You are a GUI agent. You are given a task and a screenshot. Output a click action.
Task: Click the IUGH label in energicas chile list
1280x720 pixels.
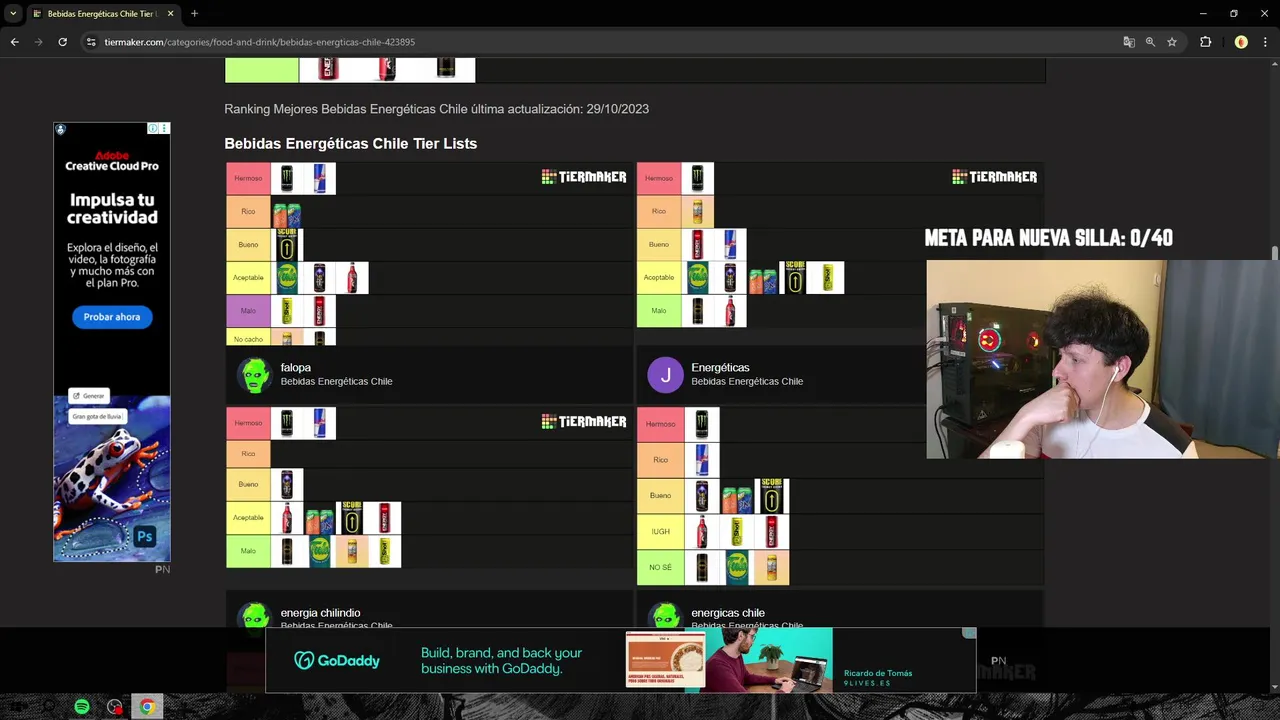coord(660,532)
